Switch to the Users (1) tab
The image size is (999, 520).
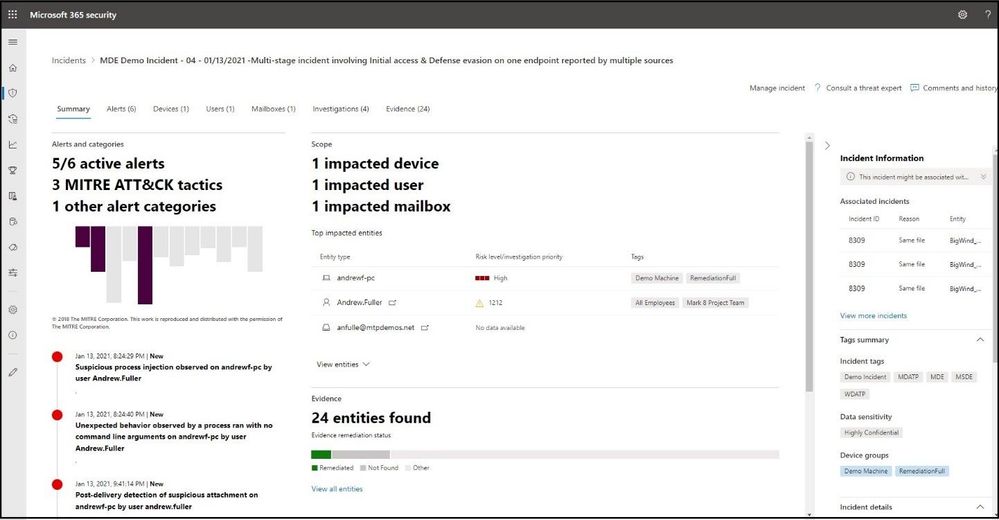[220, 109]
